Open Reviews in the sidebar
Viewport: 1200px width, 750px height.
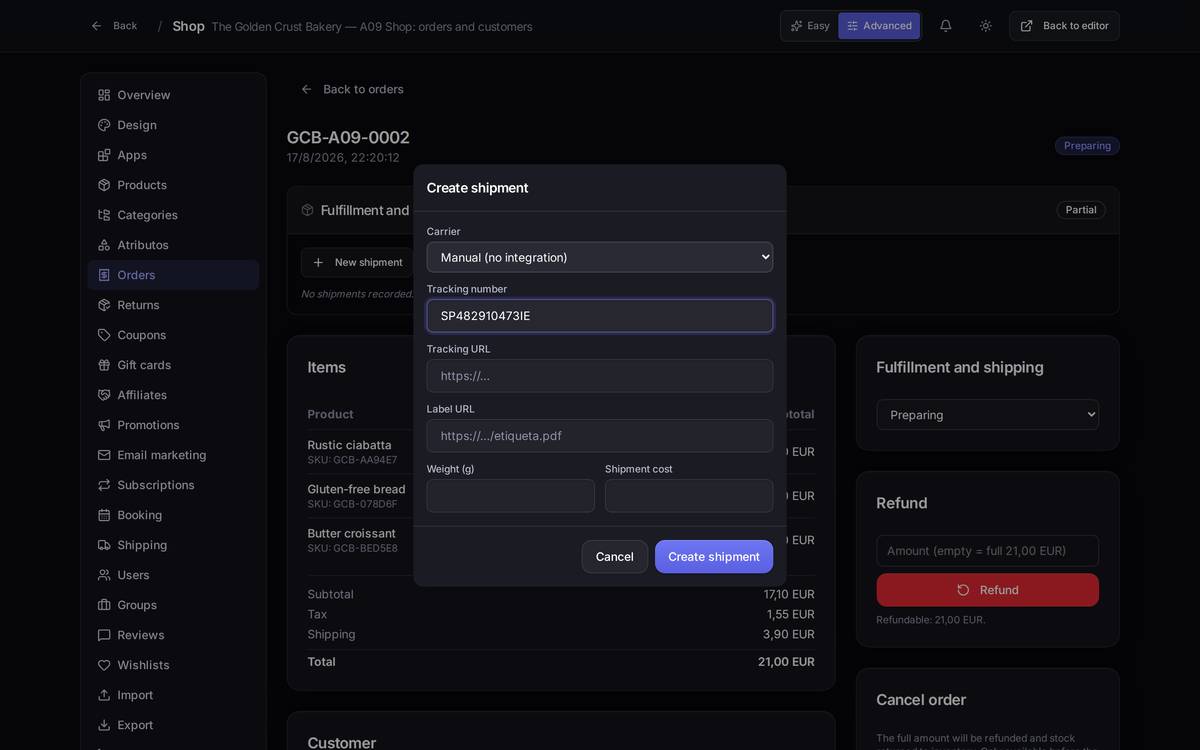173,635
